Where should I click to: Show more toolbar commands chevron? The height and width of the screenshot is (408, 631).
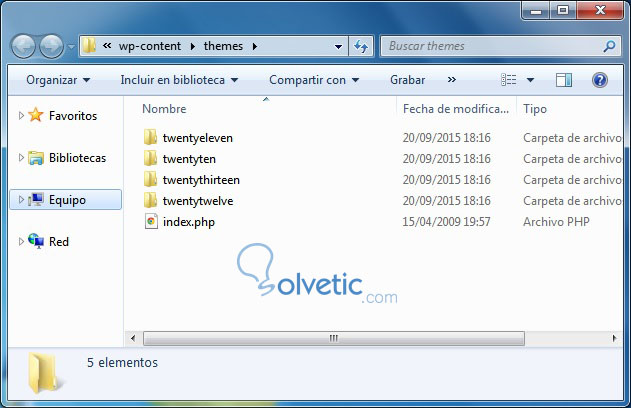point(452,80)
